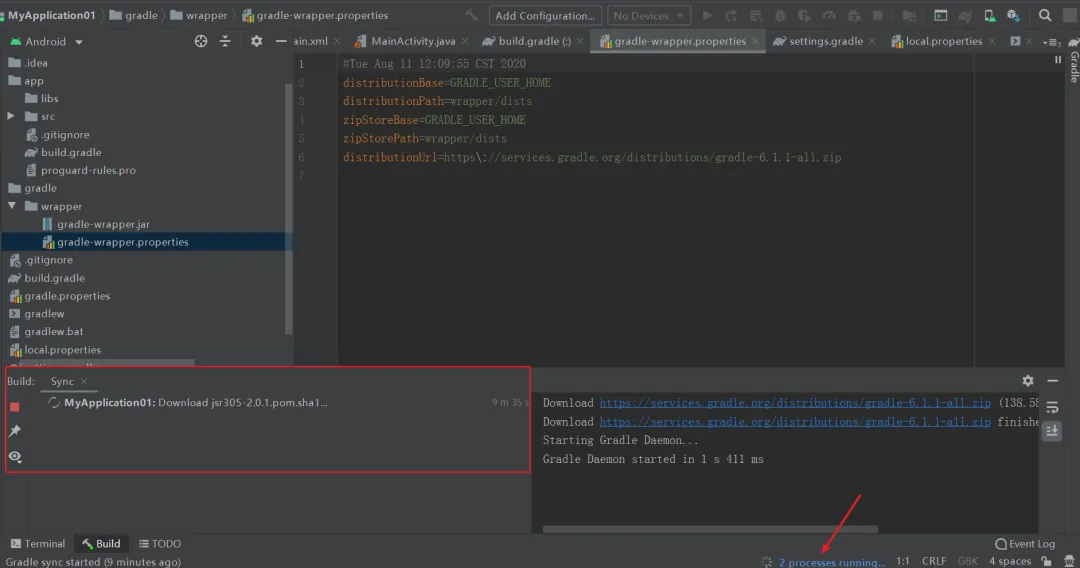Pin the Build Sync tab
Image resolution: width=1080 pixels, height=568 pixels.
click(x=14, y=431)
